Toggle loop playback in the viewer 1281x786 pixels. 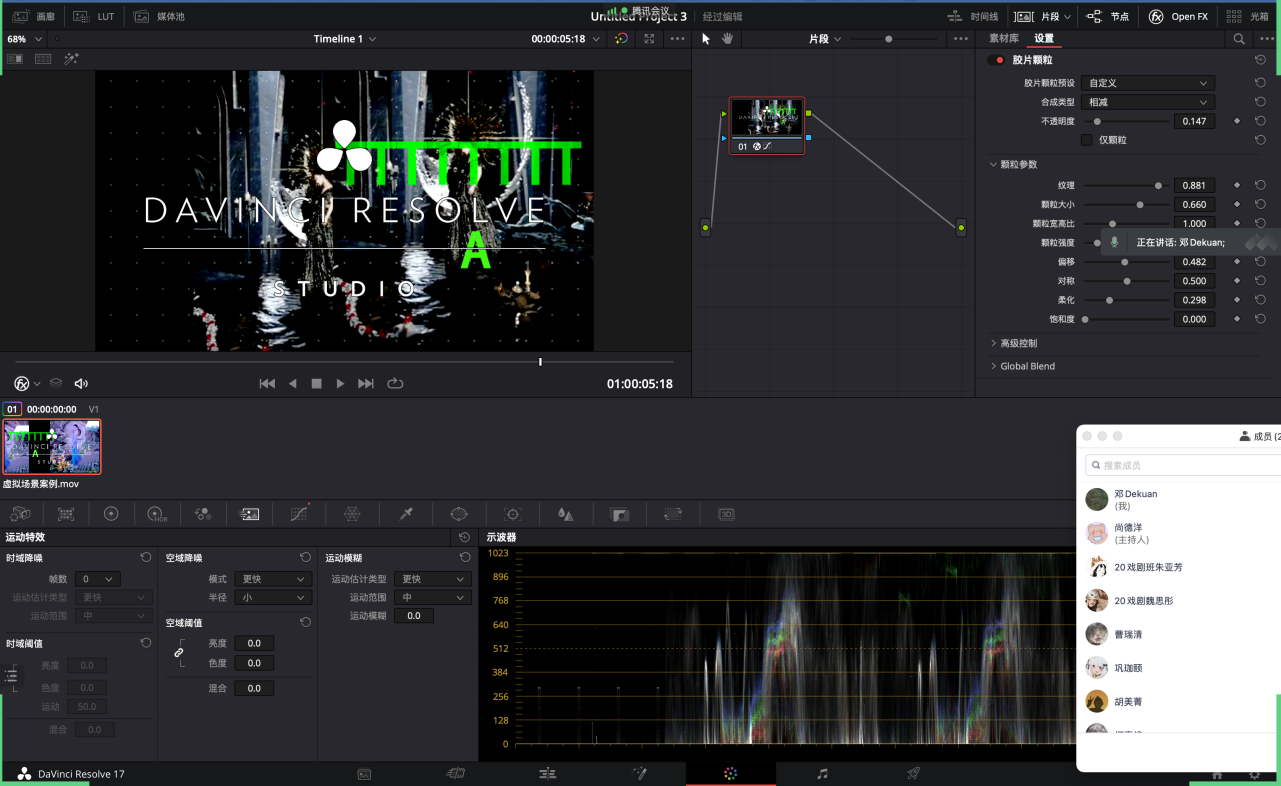point(395,384)
